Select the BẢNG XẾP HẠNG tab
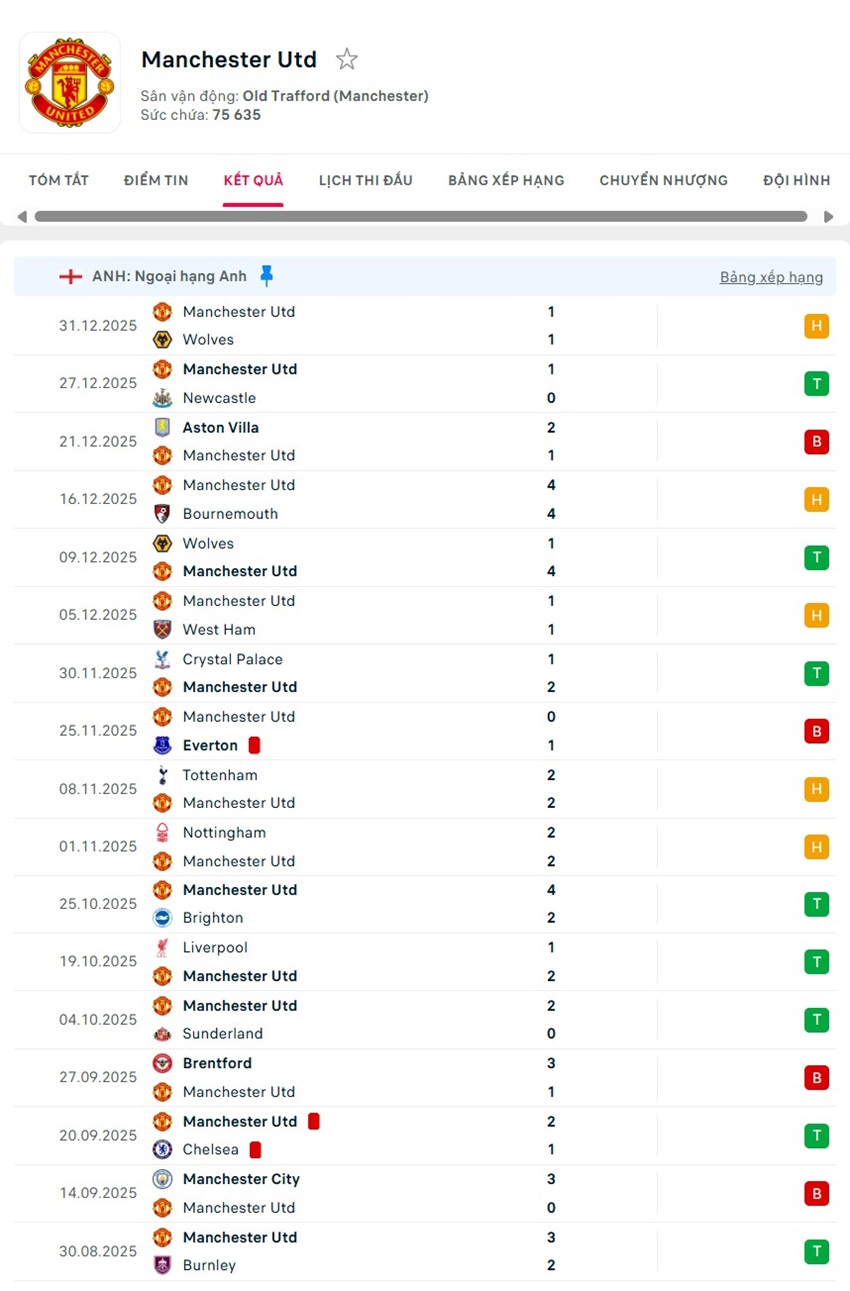 point(506,180)
